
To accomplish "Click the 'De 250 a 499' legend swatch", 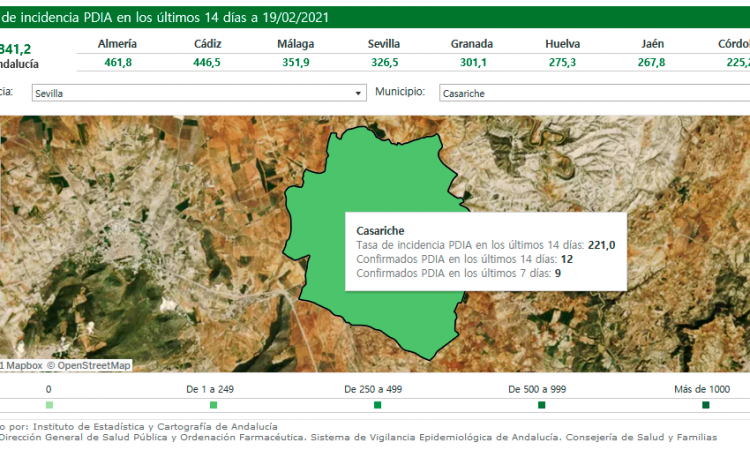I will coord(377,405).
